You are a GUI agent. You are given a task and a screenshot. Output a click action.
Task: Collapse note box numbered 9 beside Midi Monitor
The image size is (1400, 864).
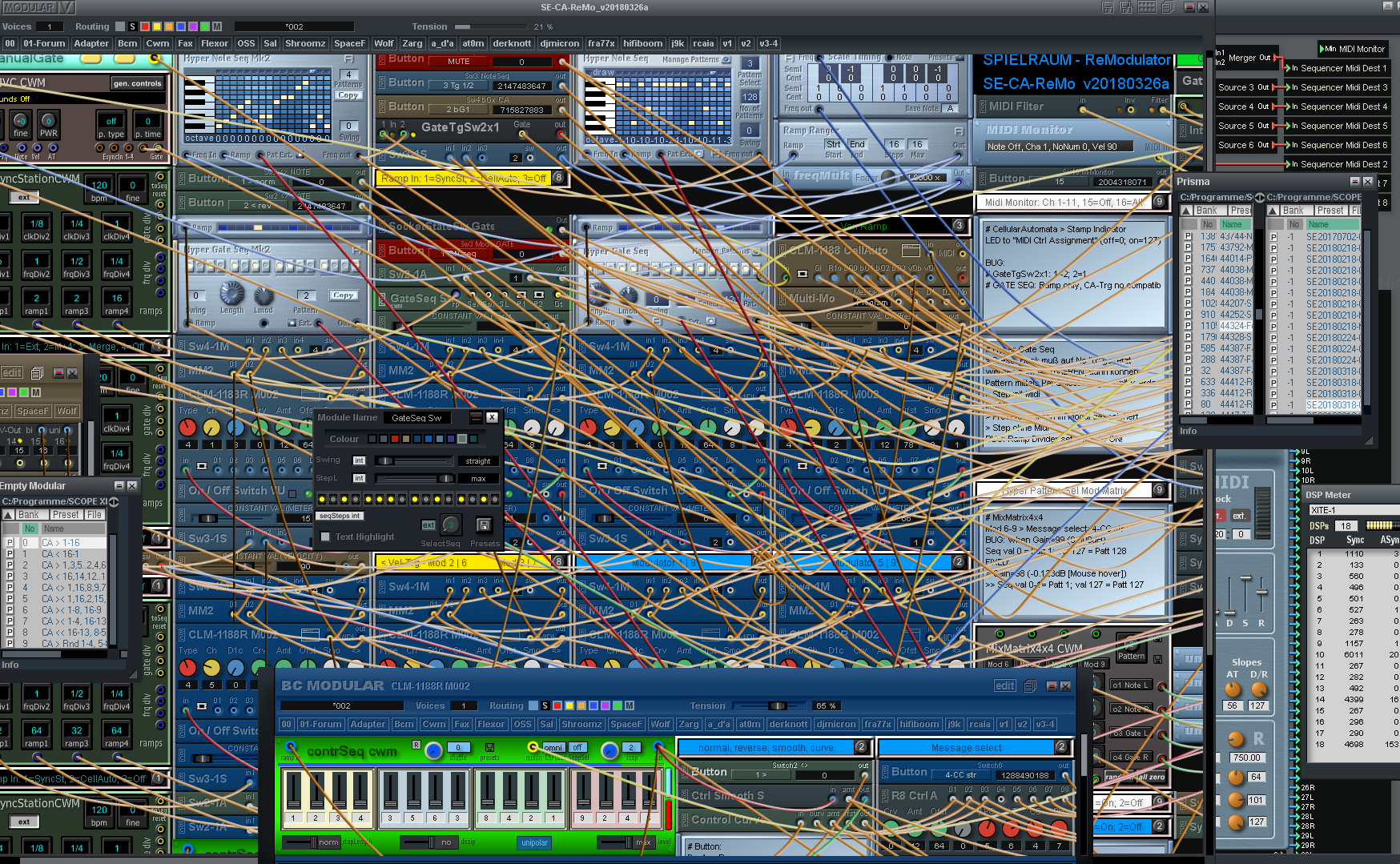click(x=1159, y=203)
